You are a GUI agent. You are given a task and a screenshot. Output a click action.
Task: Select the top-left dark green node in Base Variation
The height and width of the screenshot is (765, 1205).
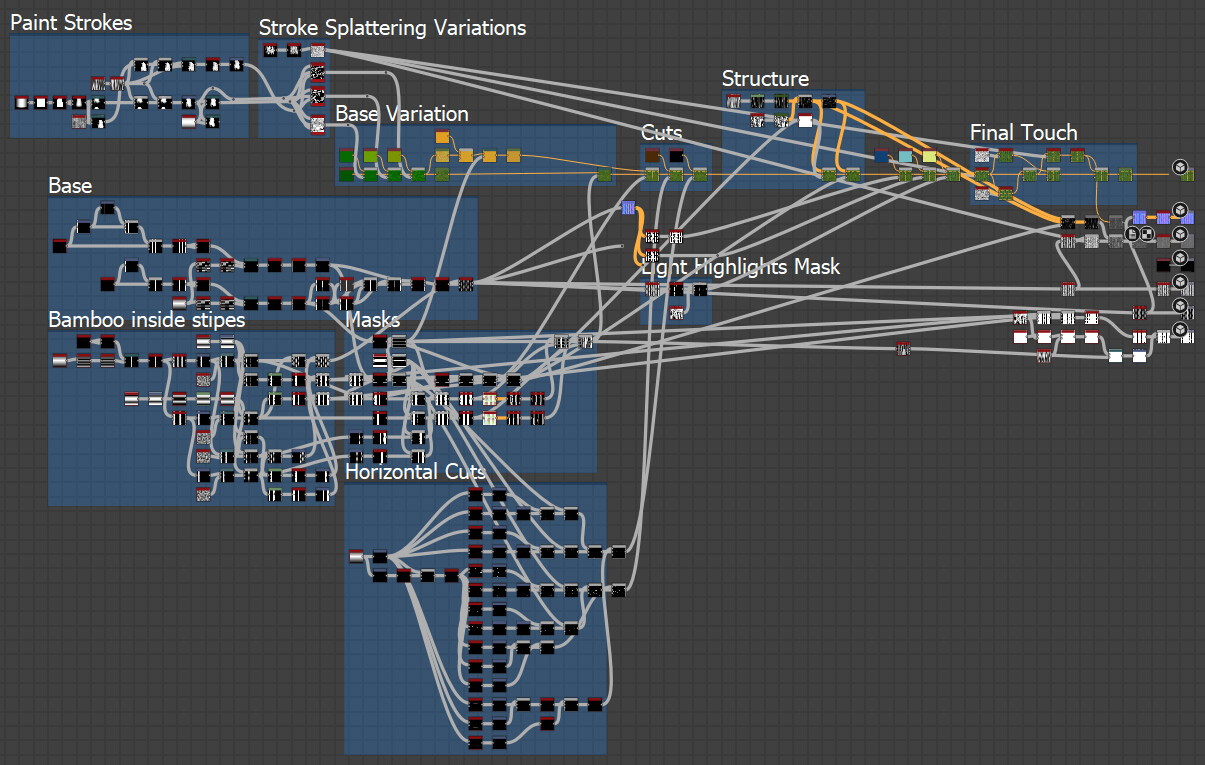pos(346,156)
